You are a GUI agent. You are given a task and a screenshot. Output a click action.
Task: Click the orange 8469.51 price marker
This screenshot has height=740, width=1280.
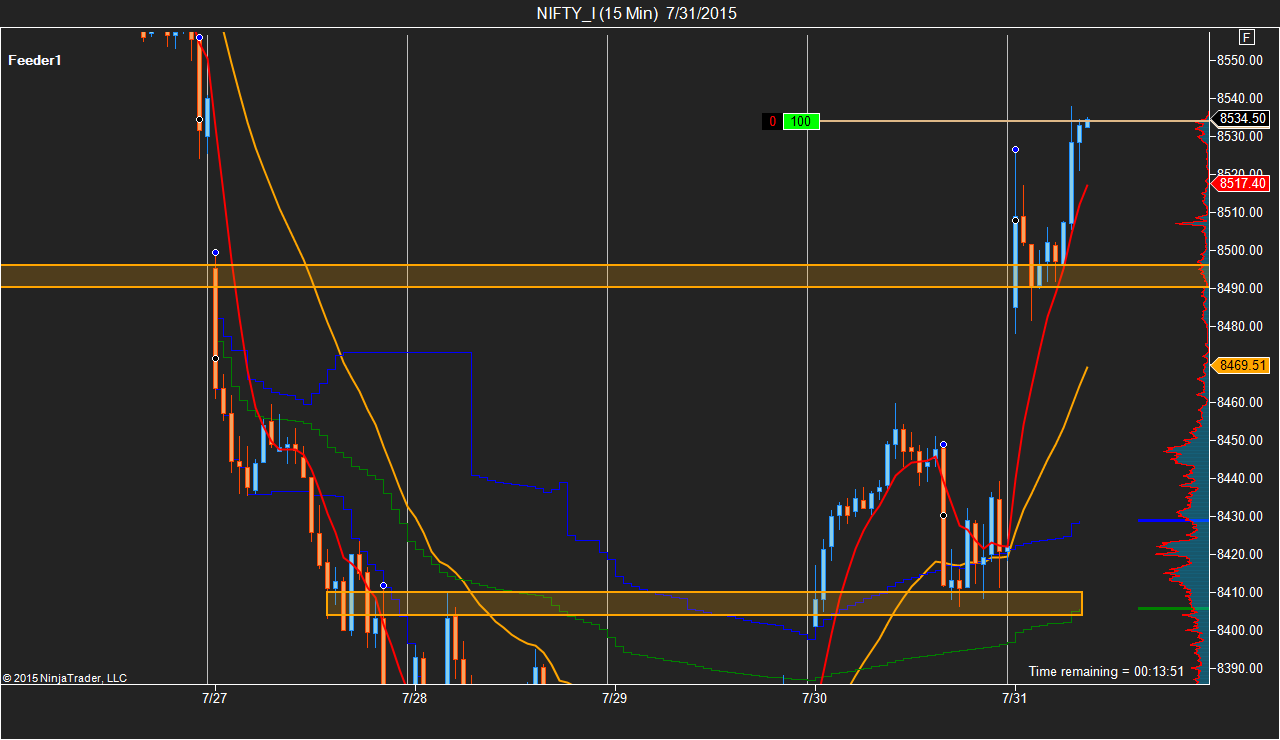(x=1242, y=366)
